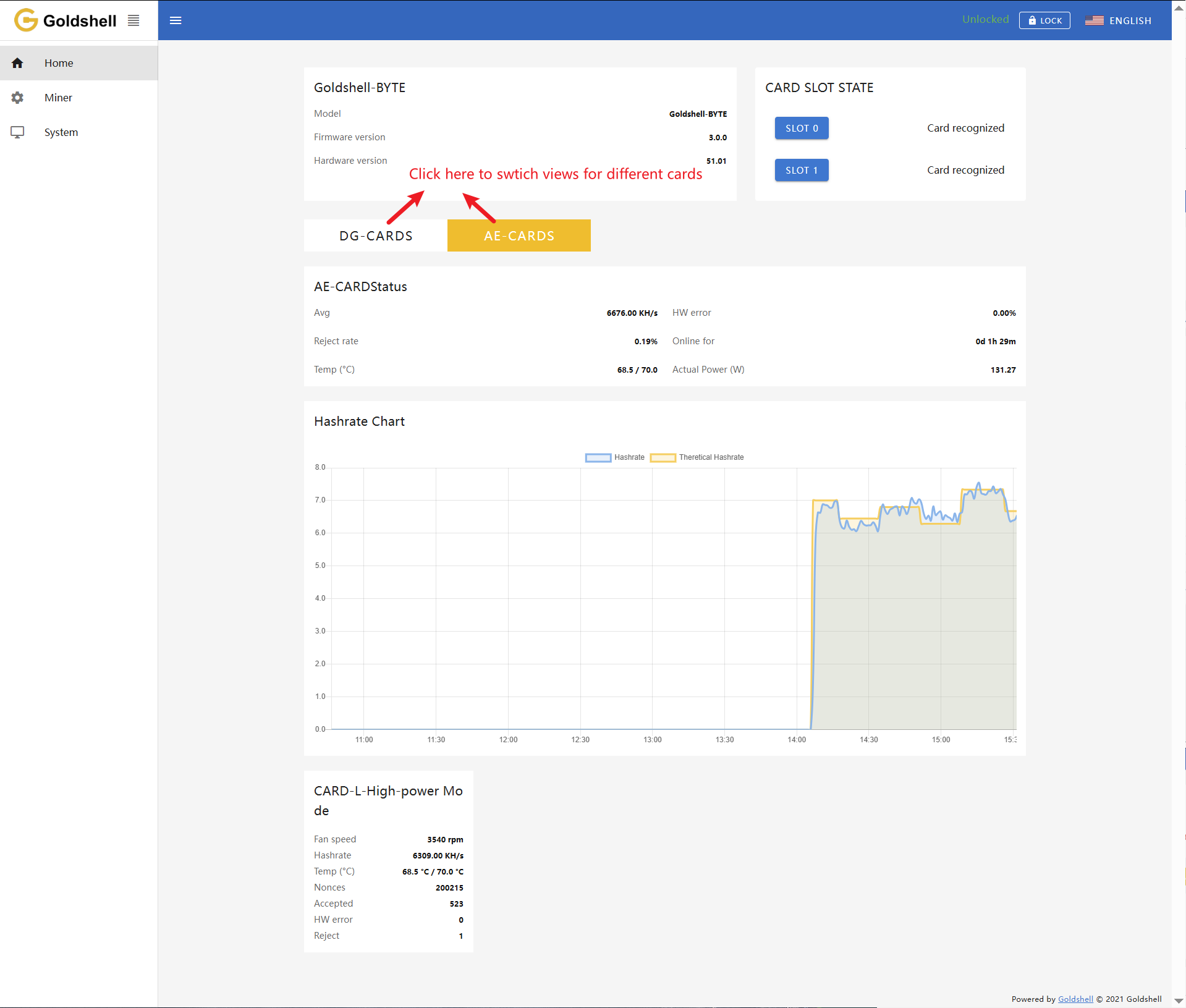
Task: Click card Hashrate value 6309.00 KH/s
Action: pyautogui.click(x=438, y=856)
